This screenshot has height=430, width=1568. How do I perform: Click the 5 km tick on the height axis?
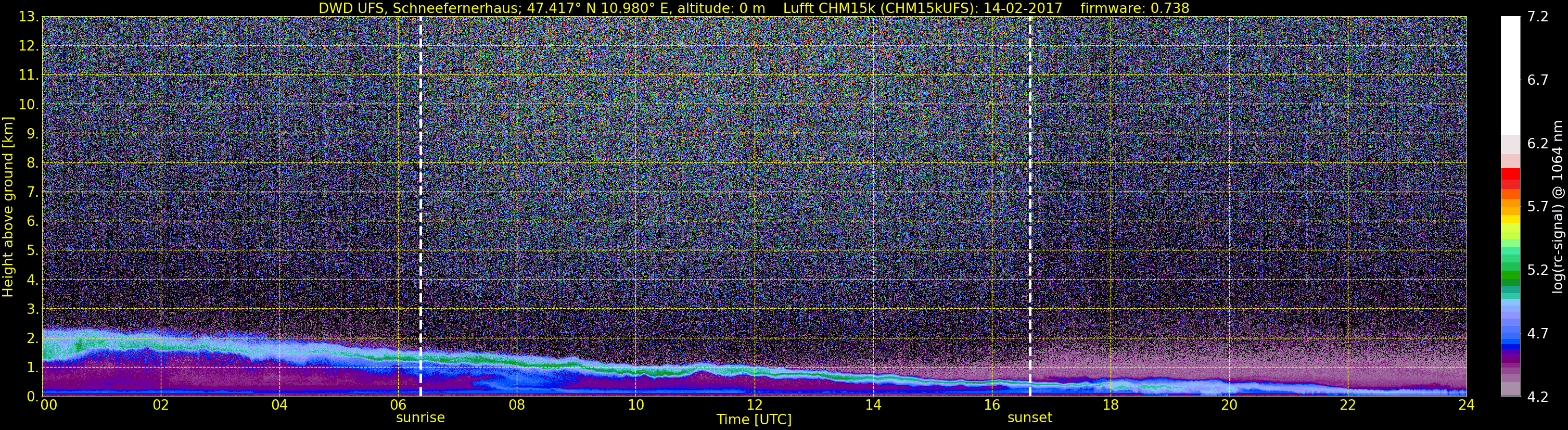pyautogui.click(x=32, y=251)
